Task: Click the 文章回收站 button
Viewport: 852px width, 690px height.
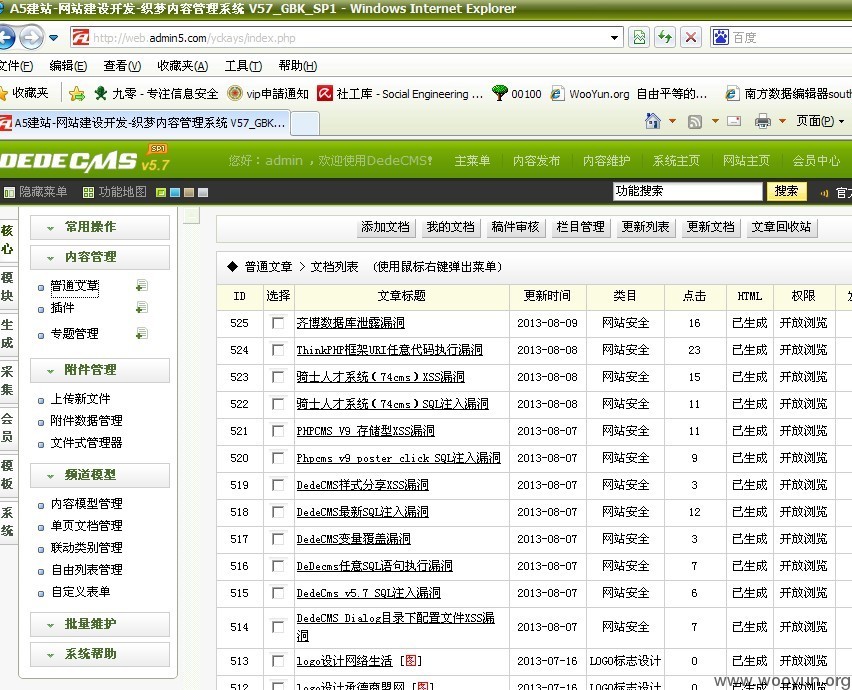Action: [781, 227]
